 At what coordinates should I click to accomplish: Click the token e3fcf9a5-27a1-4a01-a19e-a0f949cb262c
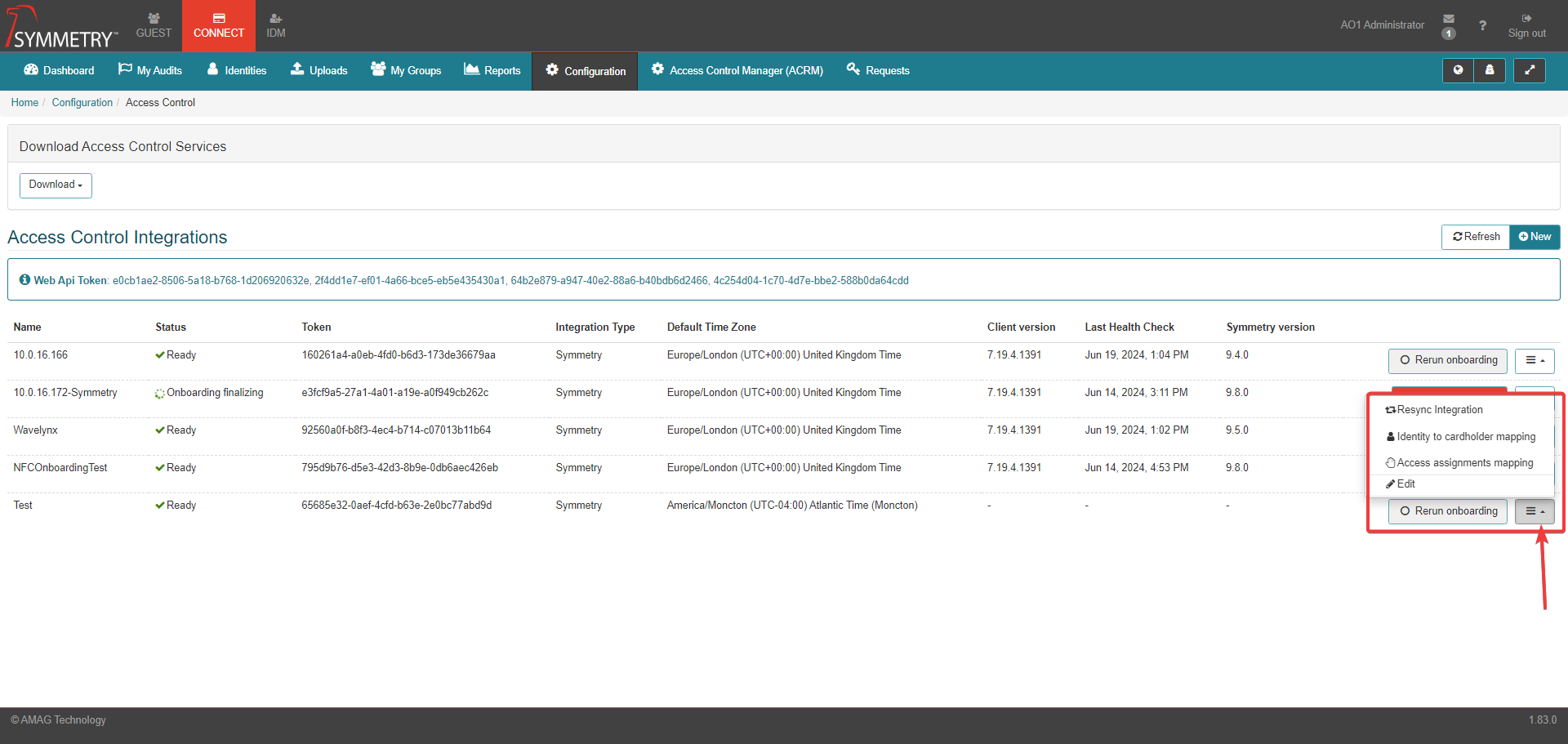coord(395,393)
